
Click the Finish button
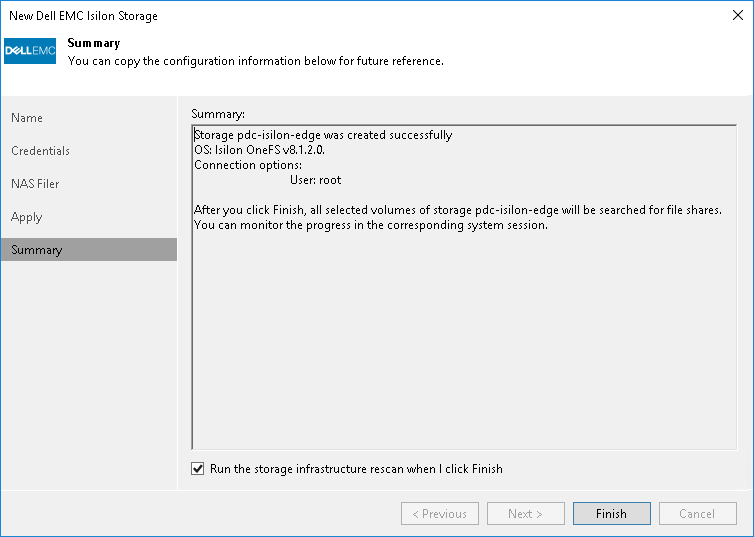(x=611, y=513)
